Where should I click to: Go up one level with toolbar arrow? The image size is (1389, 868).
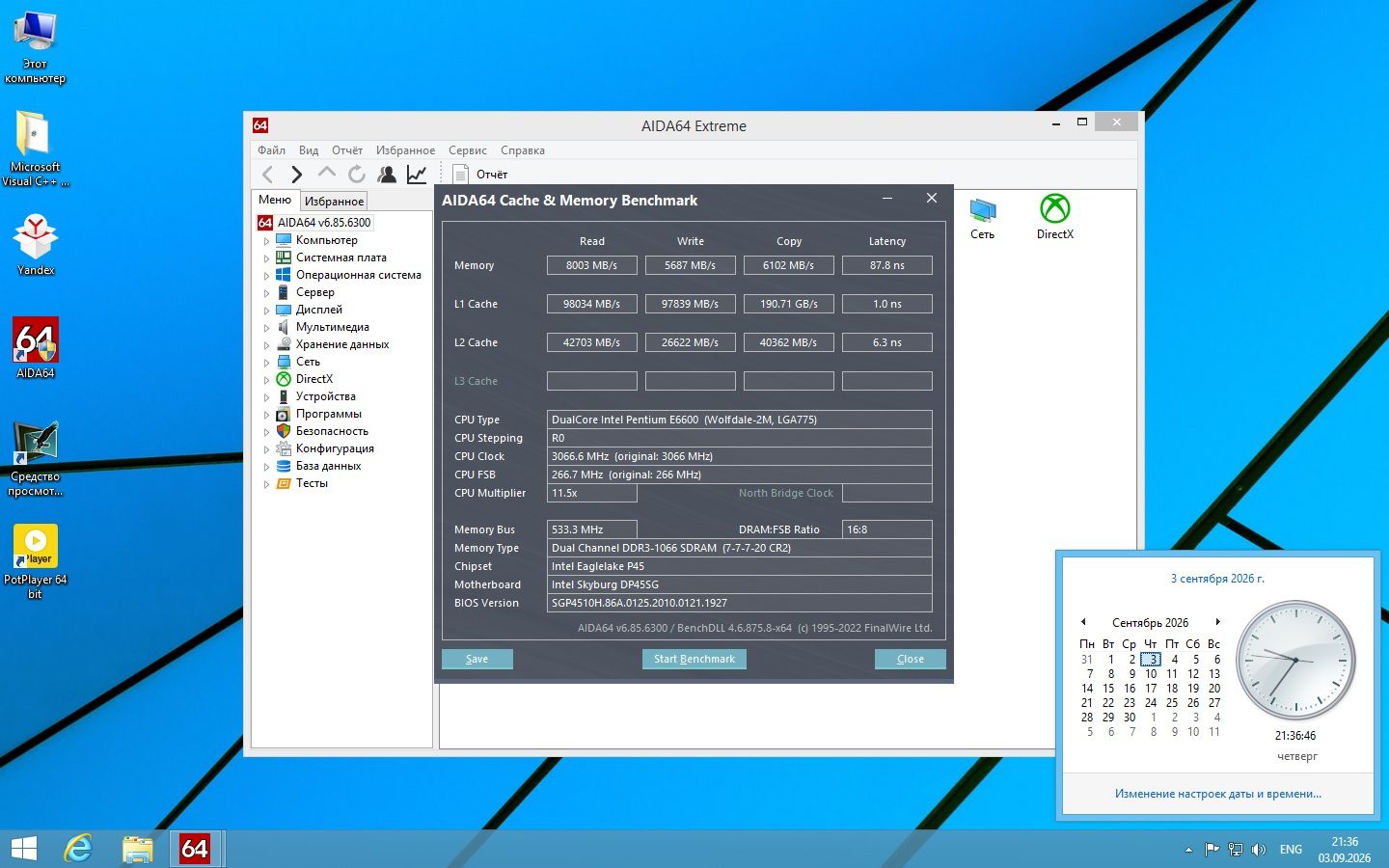coord(327,174)
